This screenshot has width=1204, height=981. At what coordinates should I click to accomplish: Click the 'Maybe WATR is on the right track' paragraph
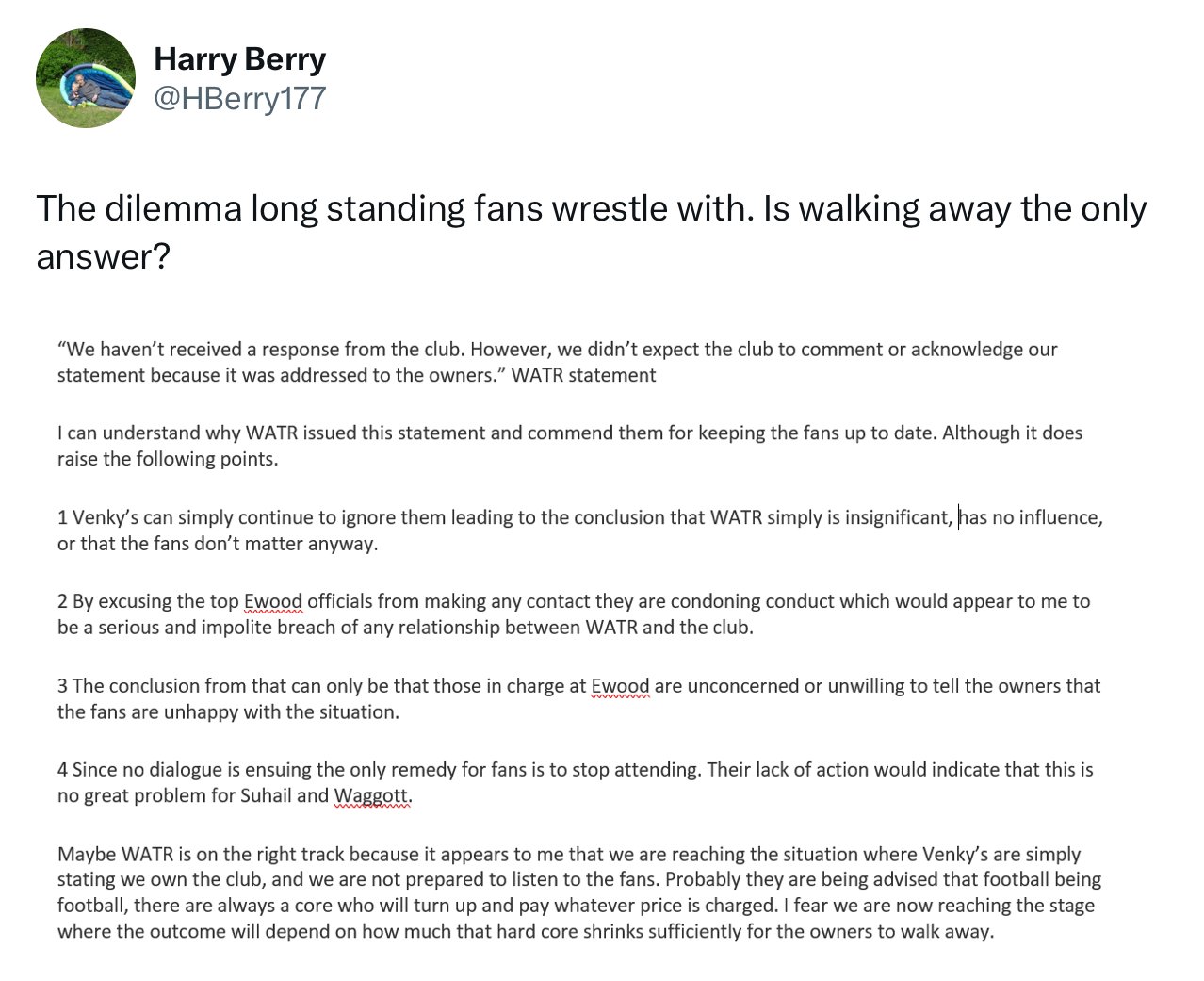(579, 892)
